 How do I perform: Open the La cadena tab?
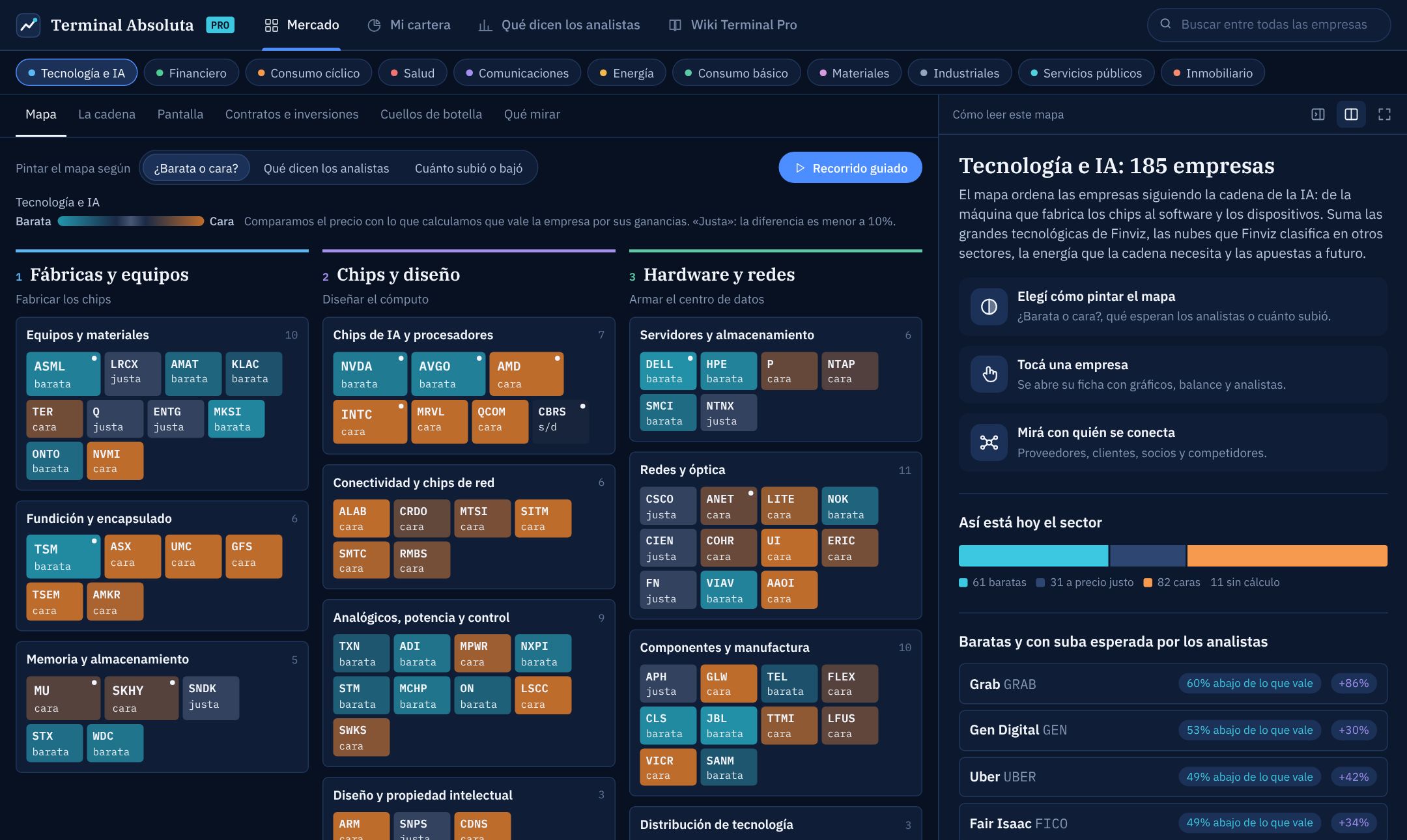coord(107,115)
